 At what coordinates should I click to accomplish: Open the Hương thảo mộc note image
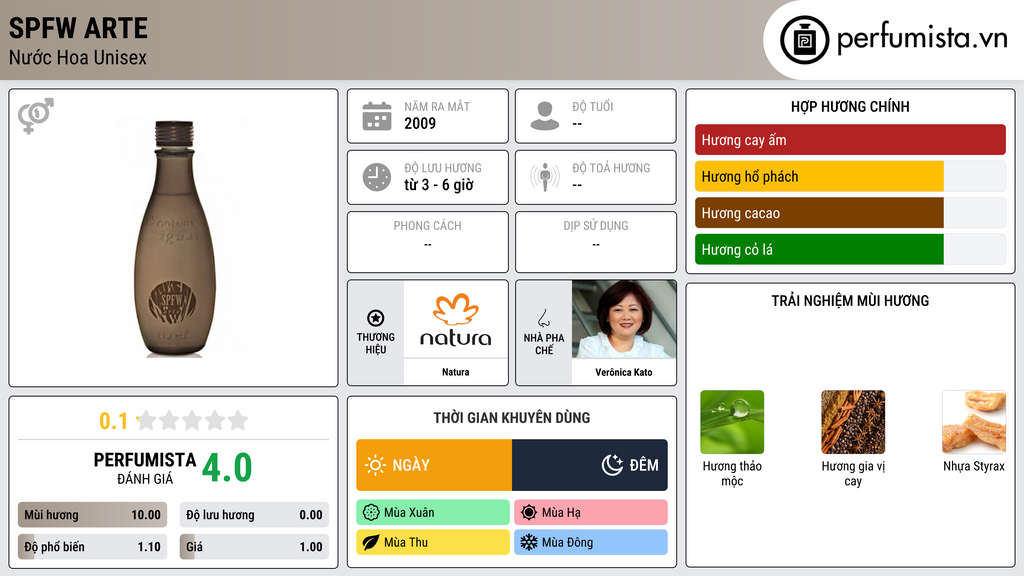(x=732, y=422)
